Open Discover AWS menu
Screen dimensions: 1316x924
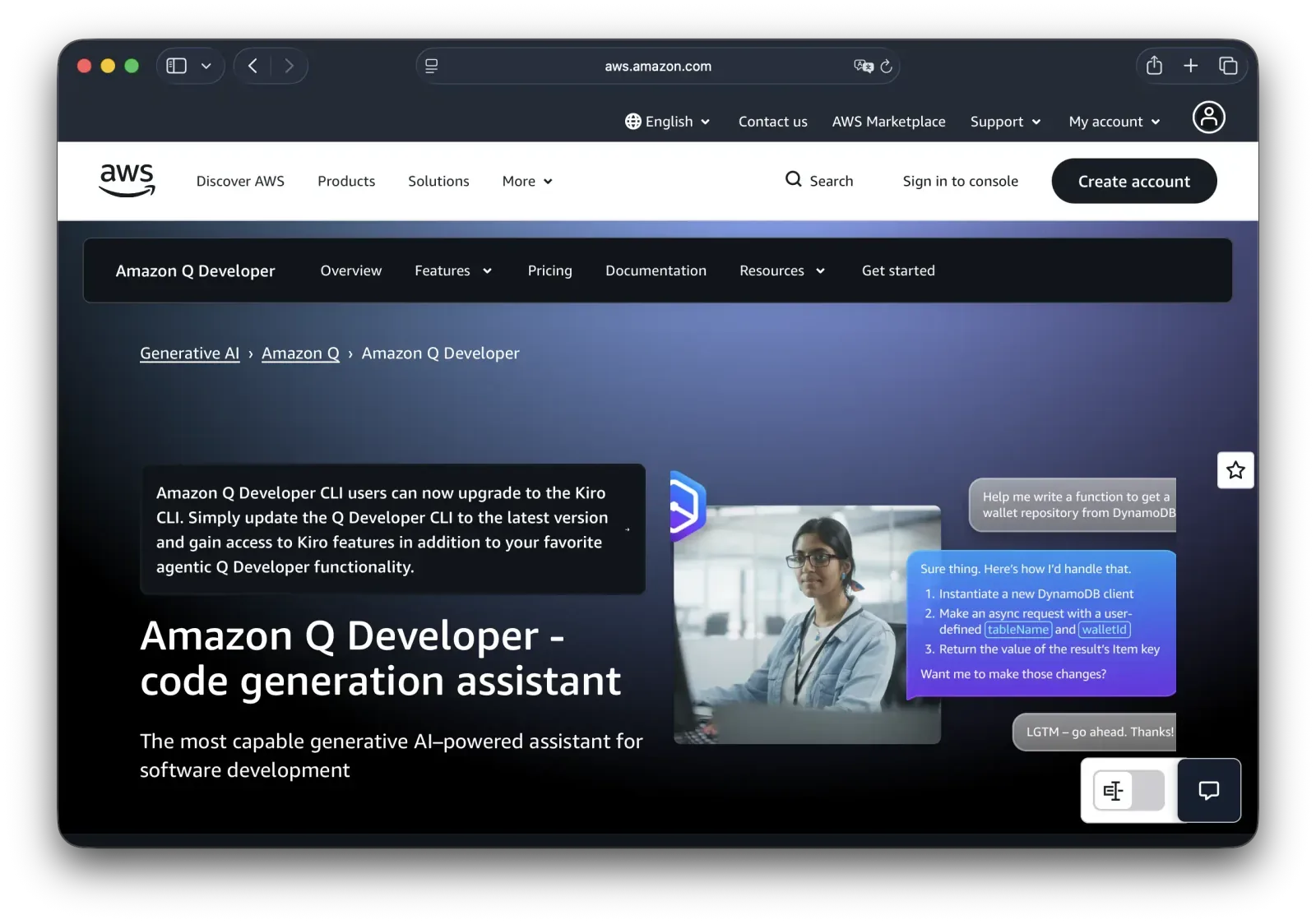tap(240, 181)
